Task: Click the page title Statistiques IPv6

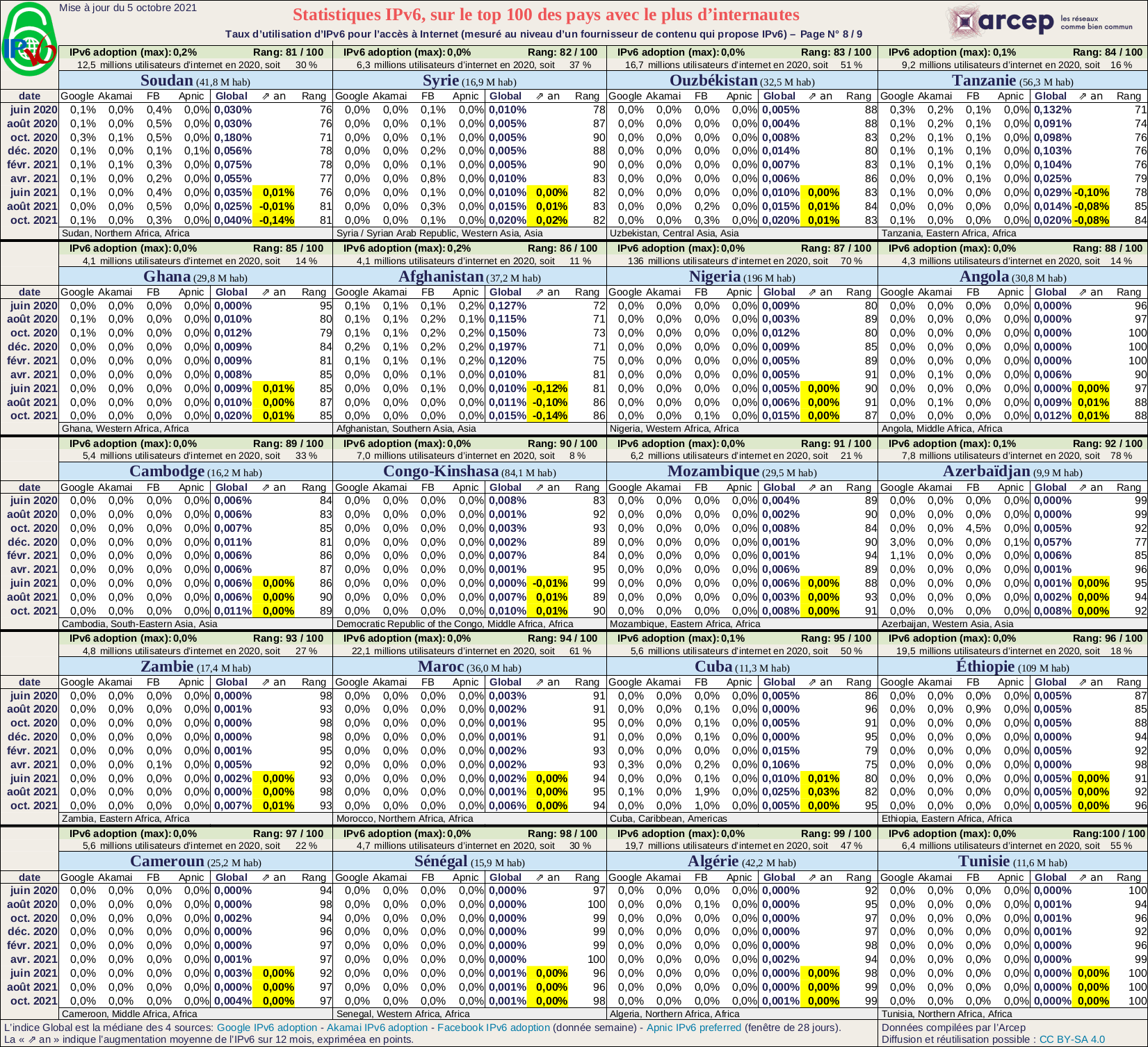Action: pos(546,15)
